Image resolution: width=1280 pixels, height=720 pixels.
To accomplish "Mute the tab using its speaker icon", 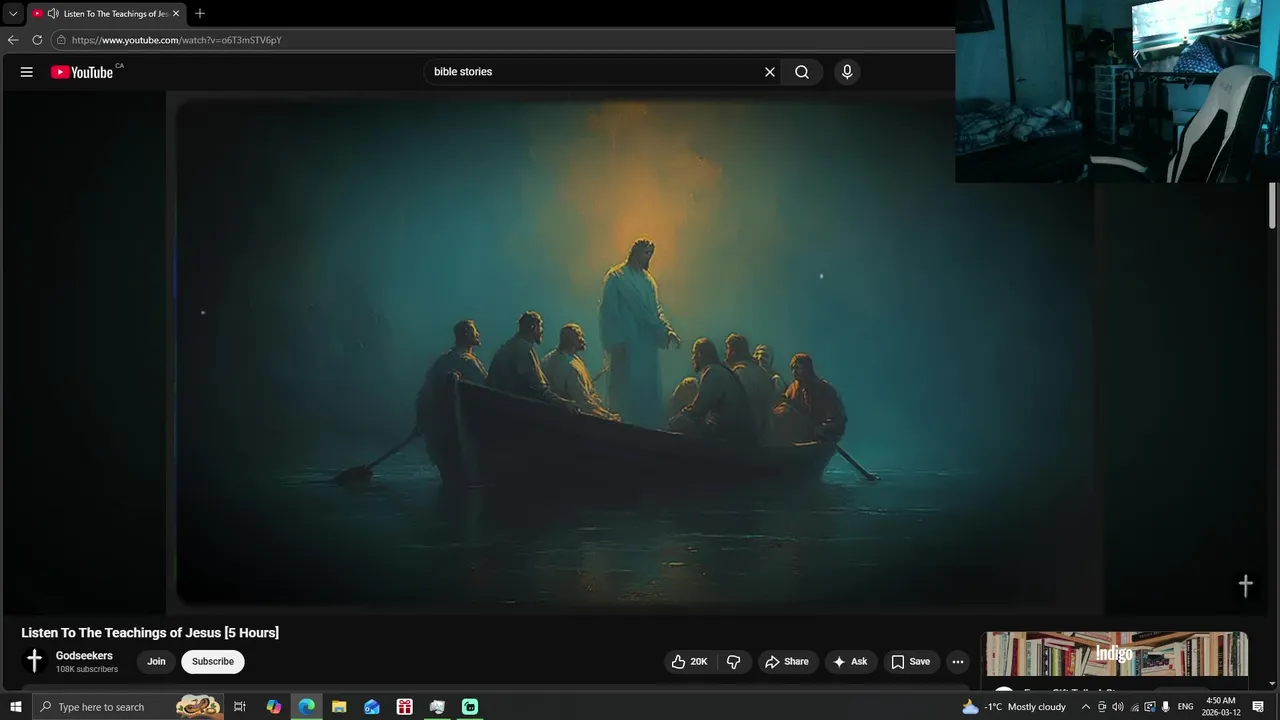I will pos(53,14).
